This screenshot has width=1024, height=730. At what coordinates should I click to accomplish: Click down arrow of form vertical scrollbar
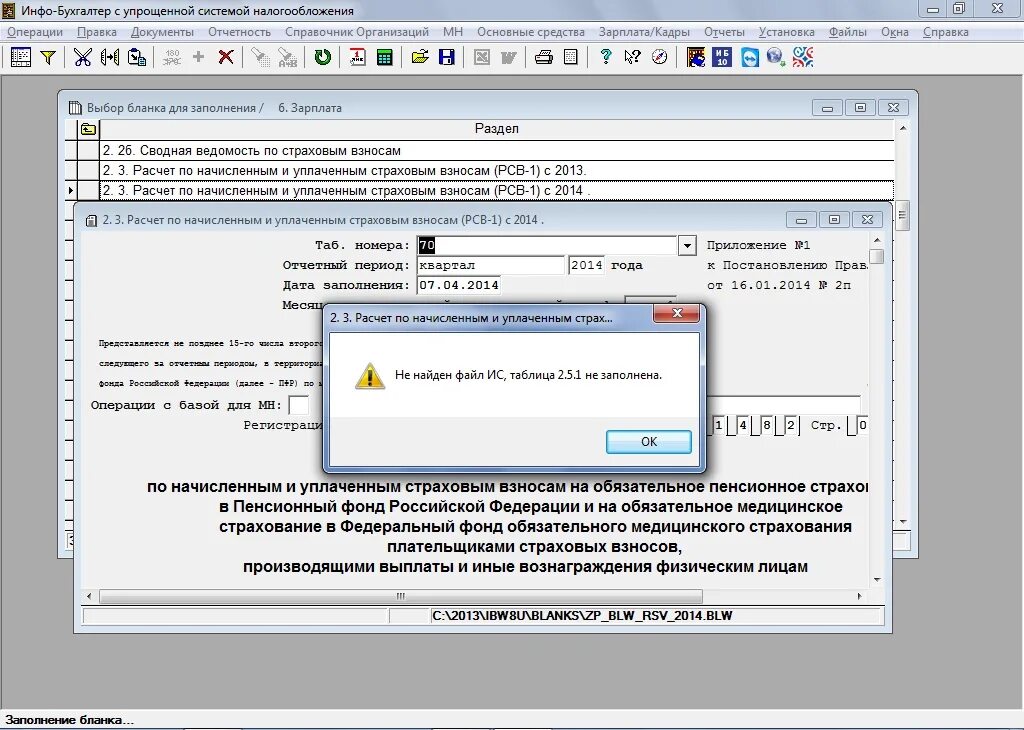[877, 580]
